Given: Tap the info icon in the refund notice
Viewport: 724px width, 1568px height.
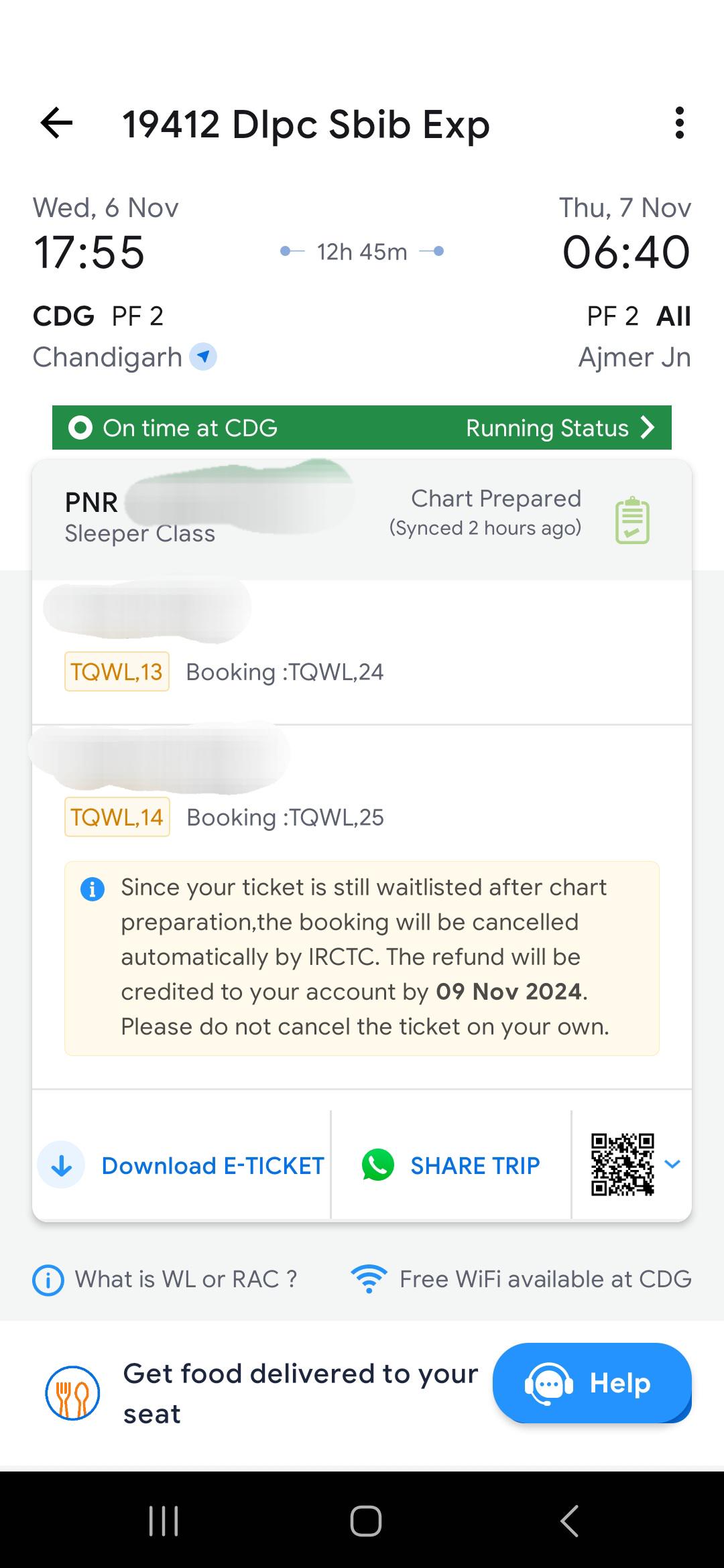Looking at the screenshot, I should tap(93, 889).
